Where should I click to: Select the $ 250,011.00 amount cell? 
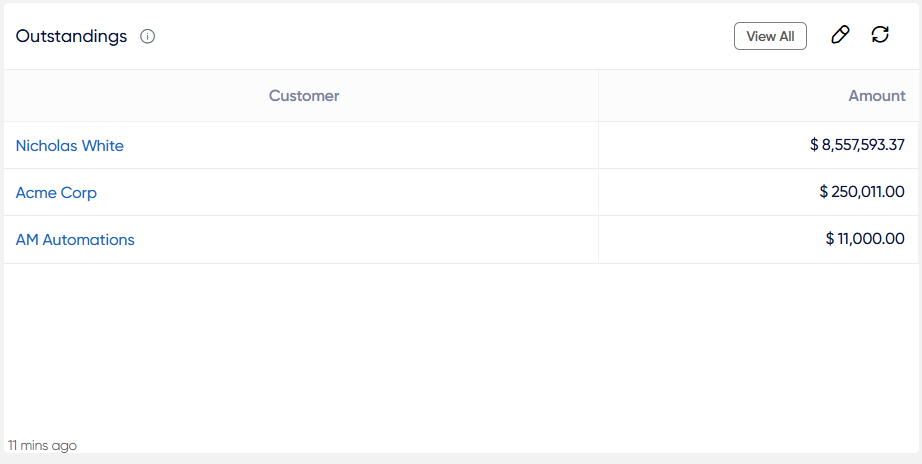click(759, 192)
